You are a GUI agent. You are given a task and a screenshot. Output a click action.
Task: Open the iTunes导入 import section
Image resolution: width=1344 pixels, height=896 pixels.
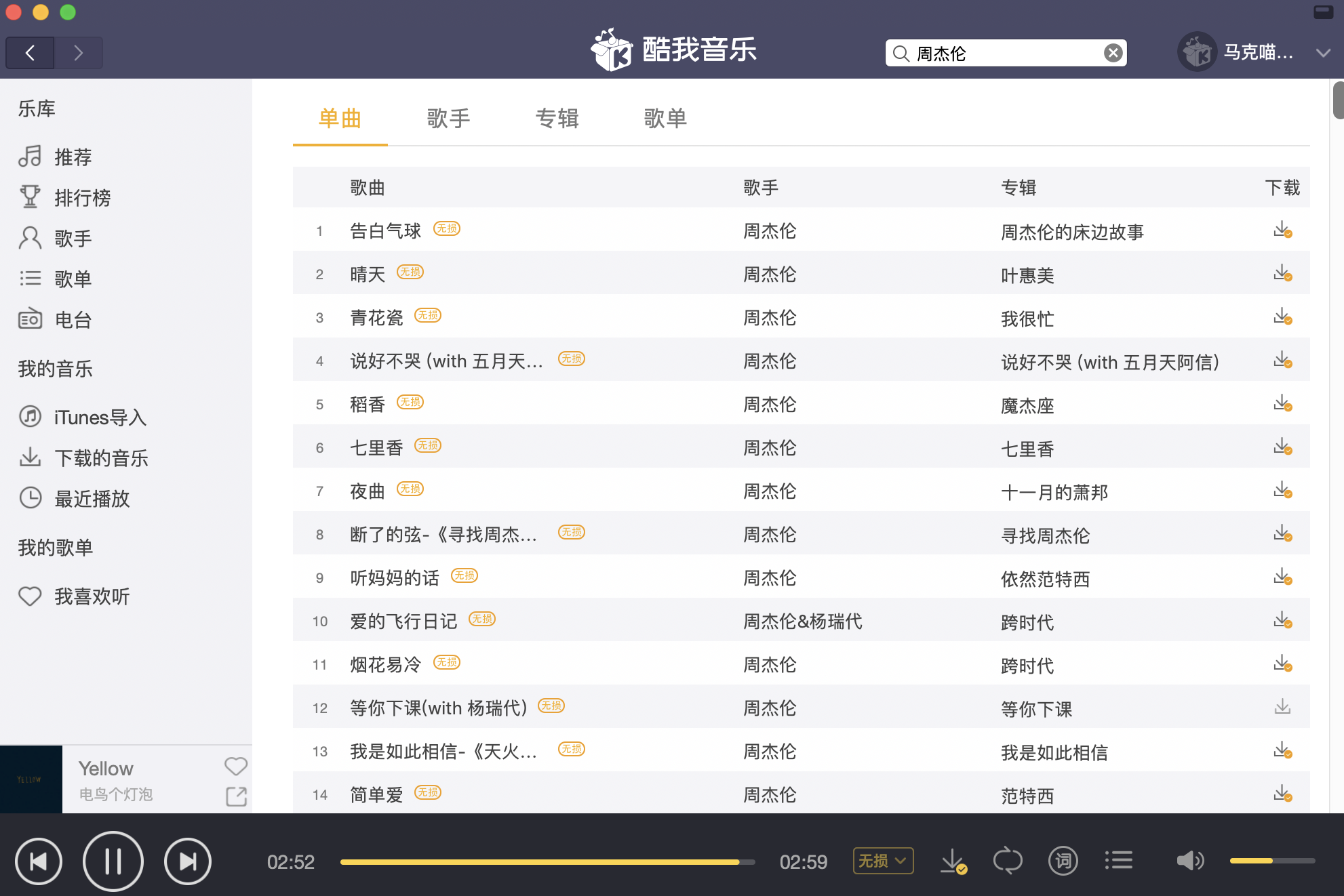pyautogui.click(x=99, y=418)
